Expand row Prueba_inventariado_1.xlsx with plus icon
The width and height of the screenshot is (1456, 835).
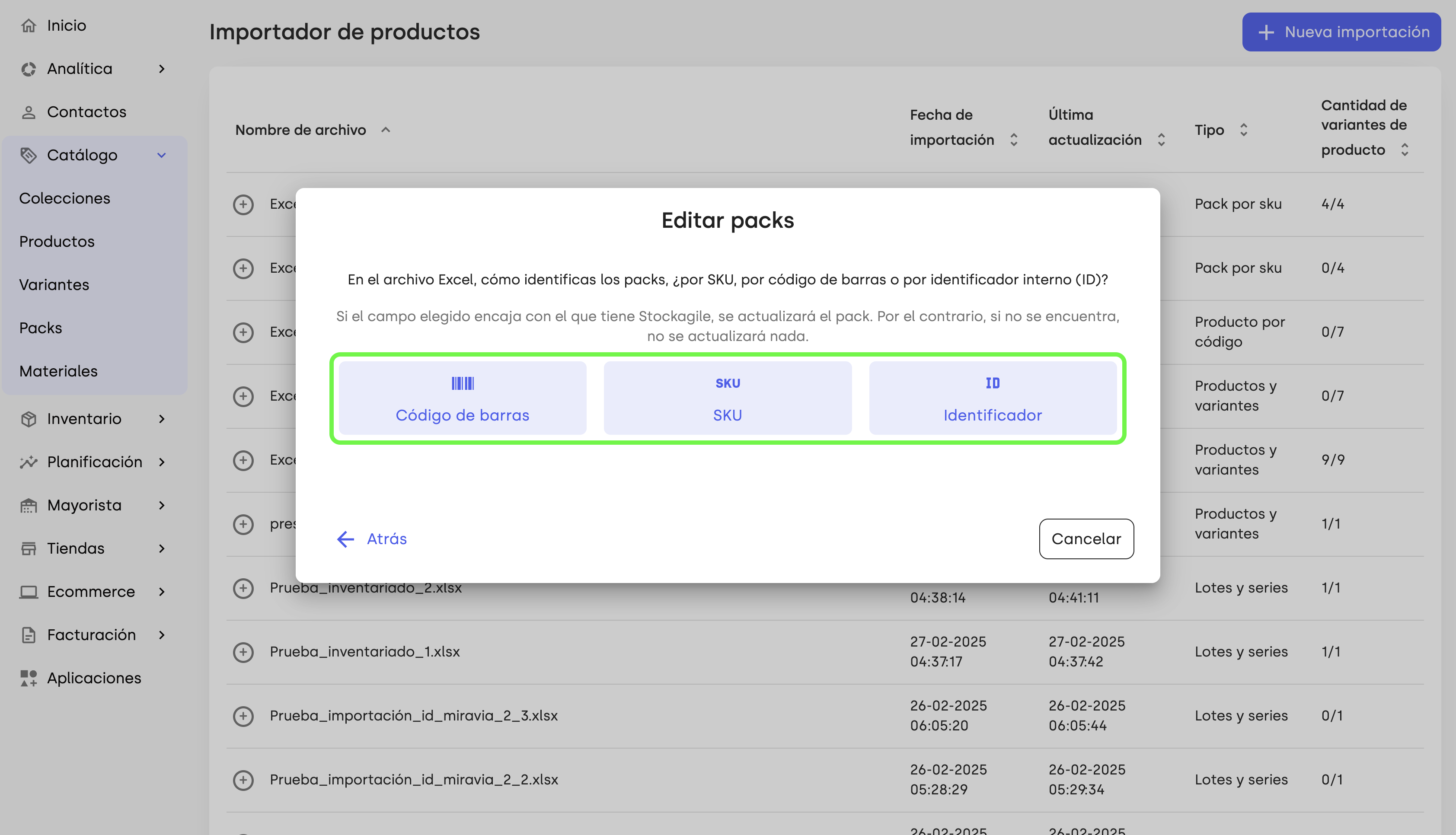243,652
